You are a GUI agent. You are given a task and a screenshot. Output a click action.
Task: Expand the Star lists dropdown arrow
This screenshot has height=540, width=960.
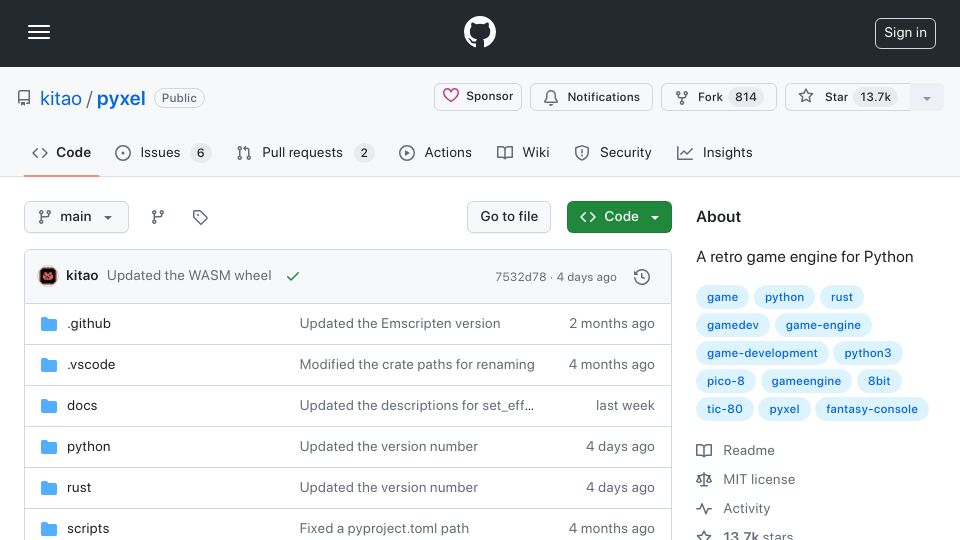coord(926,97)
